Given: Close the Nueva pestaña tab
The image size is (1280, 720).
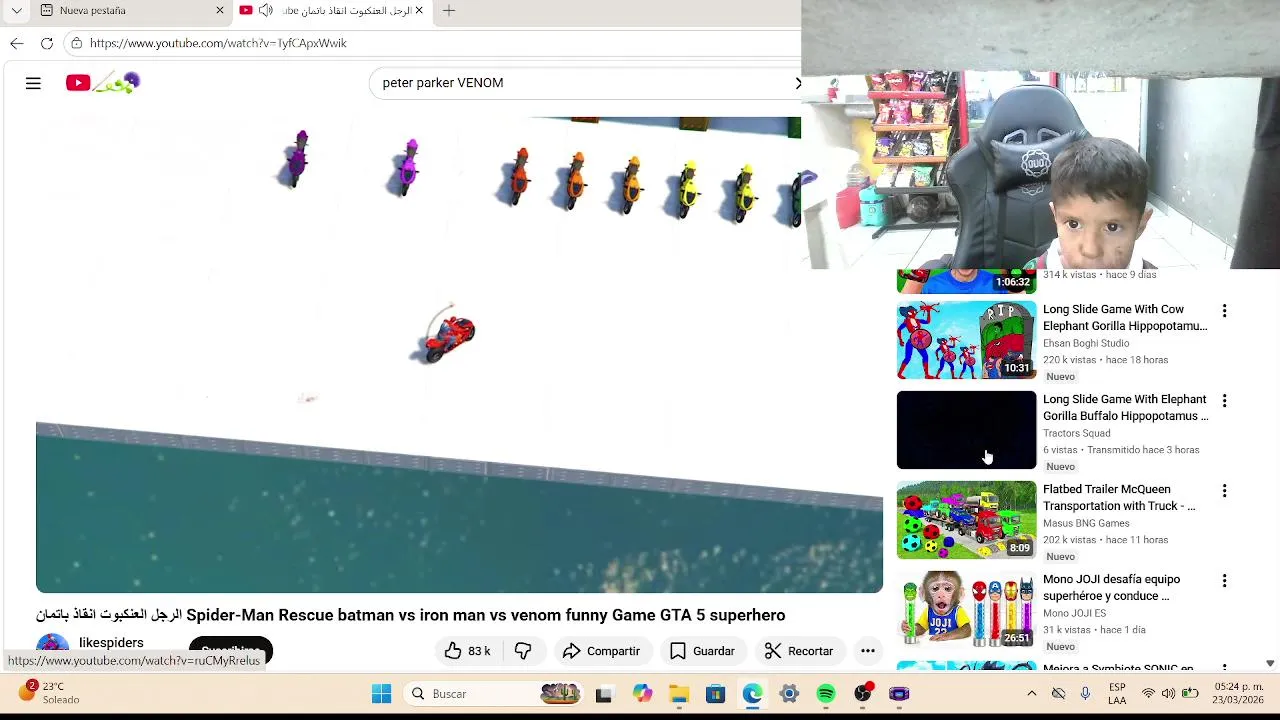Looking at the screenshot, I should tap(220, 10).
